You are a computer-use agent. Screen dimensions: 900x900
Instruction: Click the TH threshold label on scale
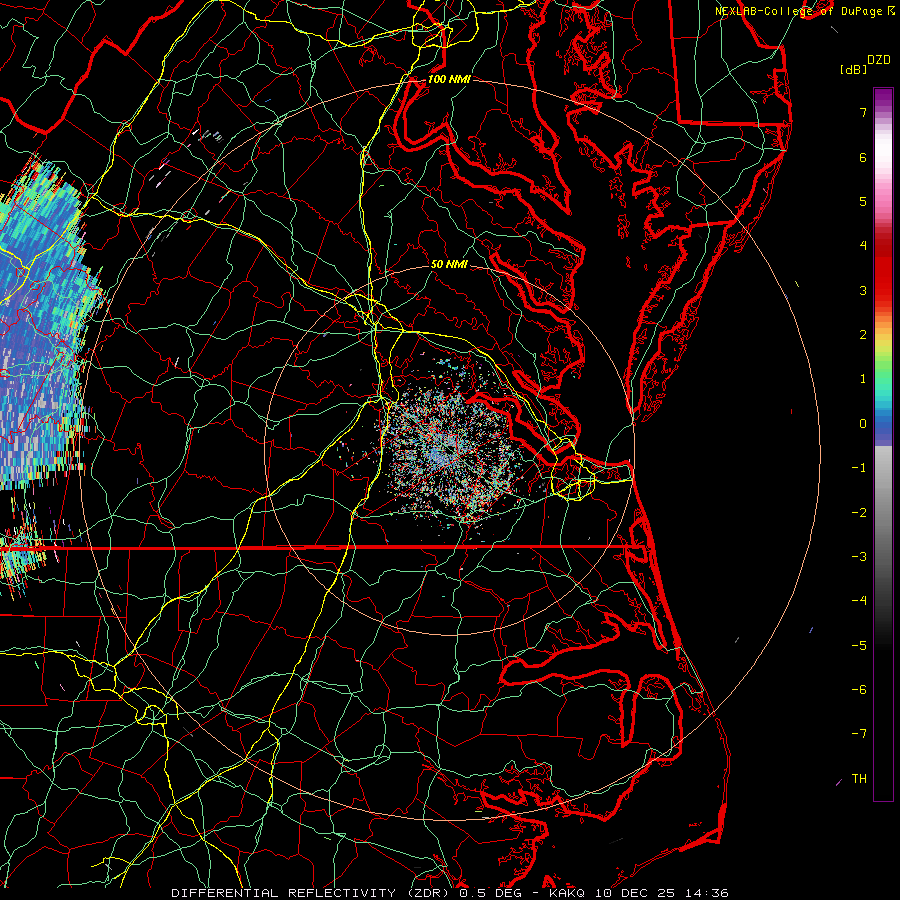[859, 779]
